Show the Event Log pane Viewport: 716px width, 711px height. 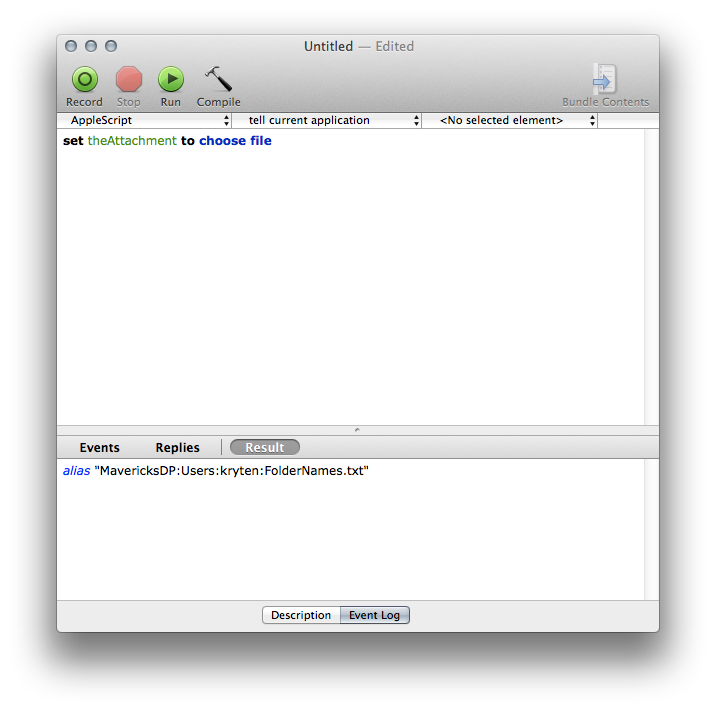[374, 615]
